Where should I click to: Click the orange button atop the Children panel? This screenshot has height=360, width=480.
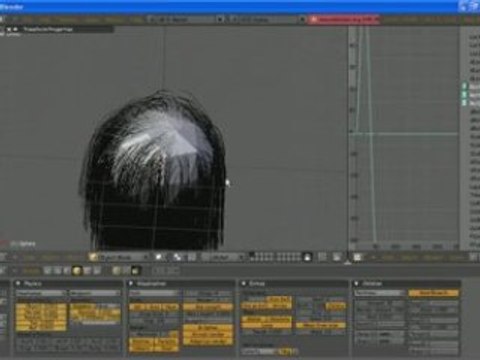tap(434, 293)
